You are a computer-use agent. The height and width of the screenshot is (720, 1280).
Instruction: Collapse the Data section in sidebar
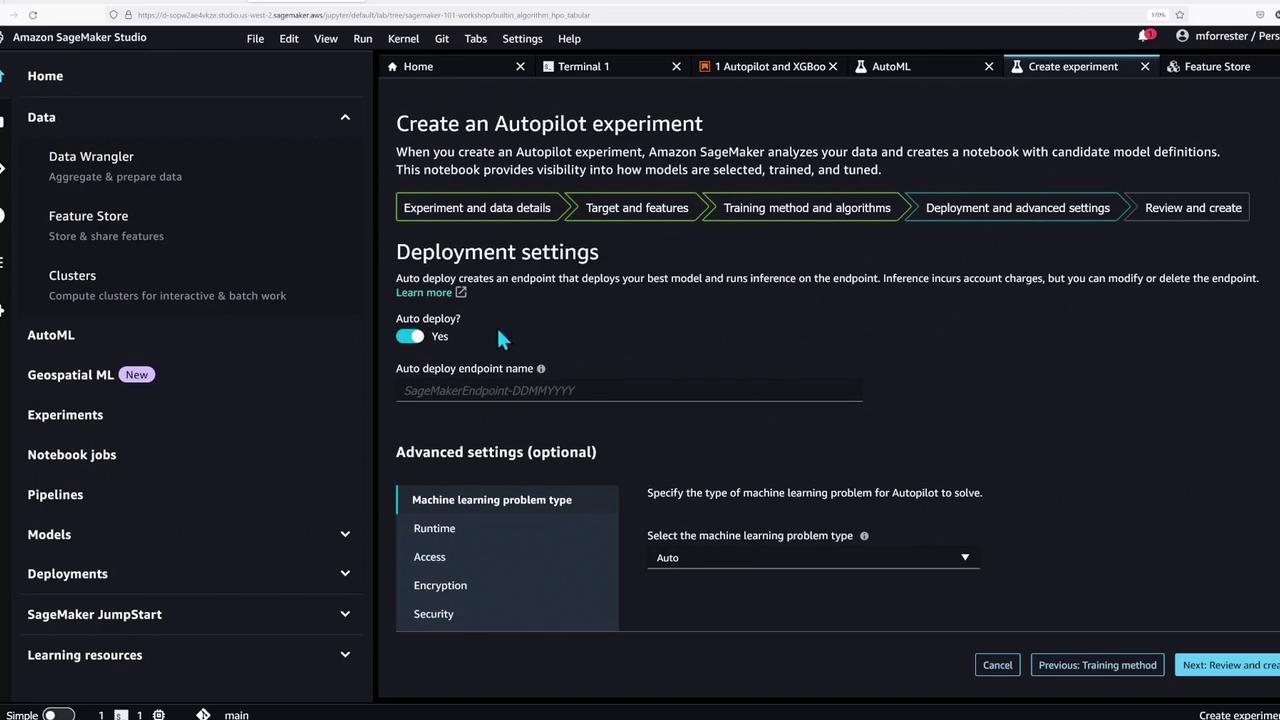(345, 118)
